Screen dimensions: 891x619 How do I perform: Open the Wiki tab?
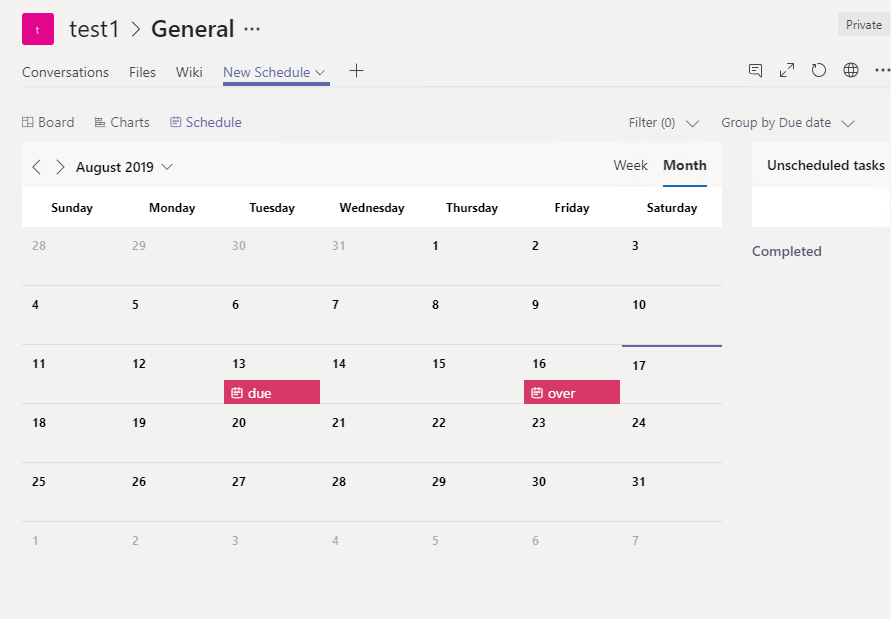click(x=189, y=72)
